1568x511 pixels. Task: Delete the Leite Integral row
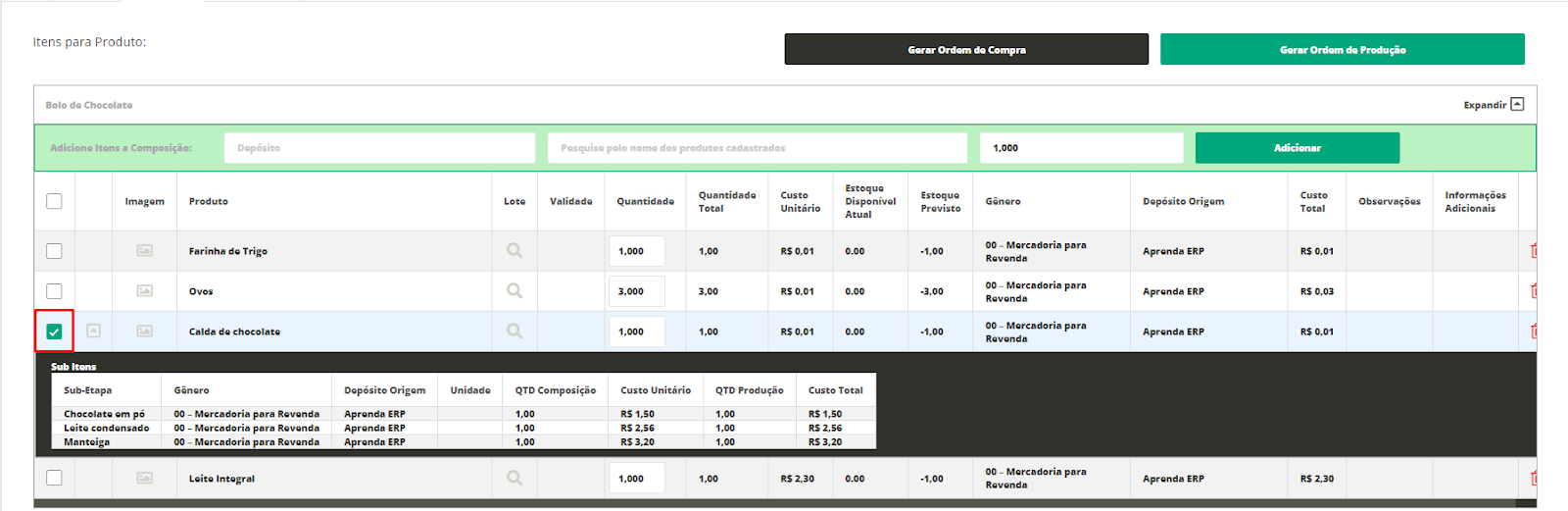pos(1533,479)
